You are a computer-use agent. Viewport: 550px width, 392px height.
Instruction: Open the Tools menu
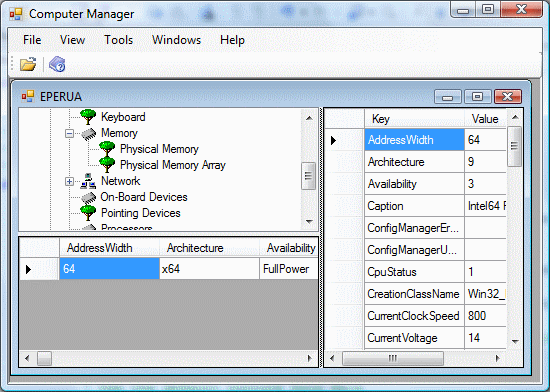point(119,40)
